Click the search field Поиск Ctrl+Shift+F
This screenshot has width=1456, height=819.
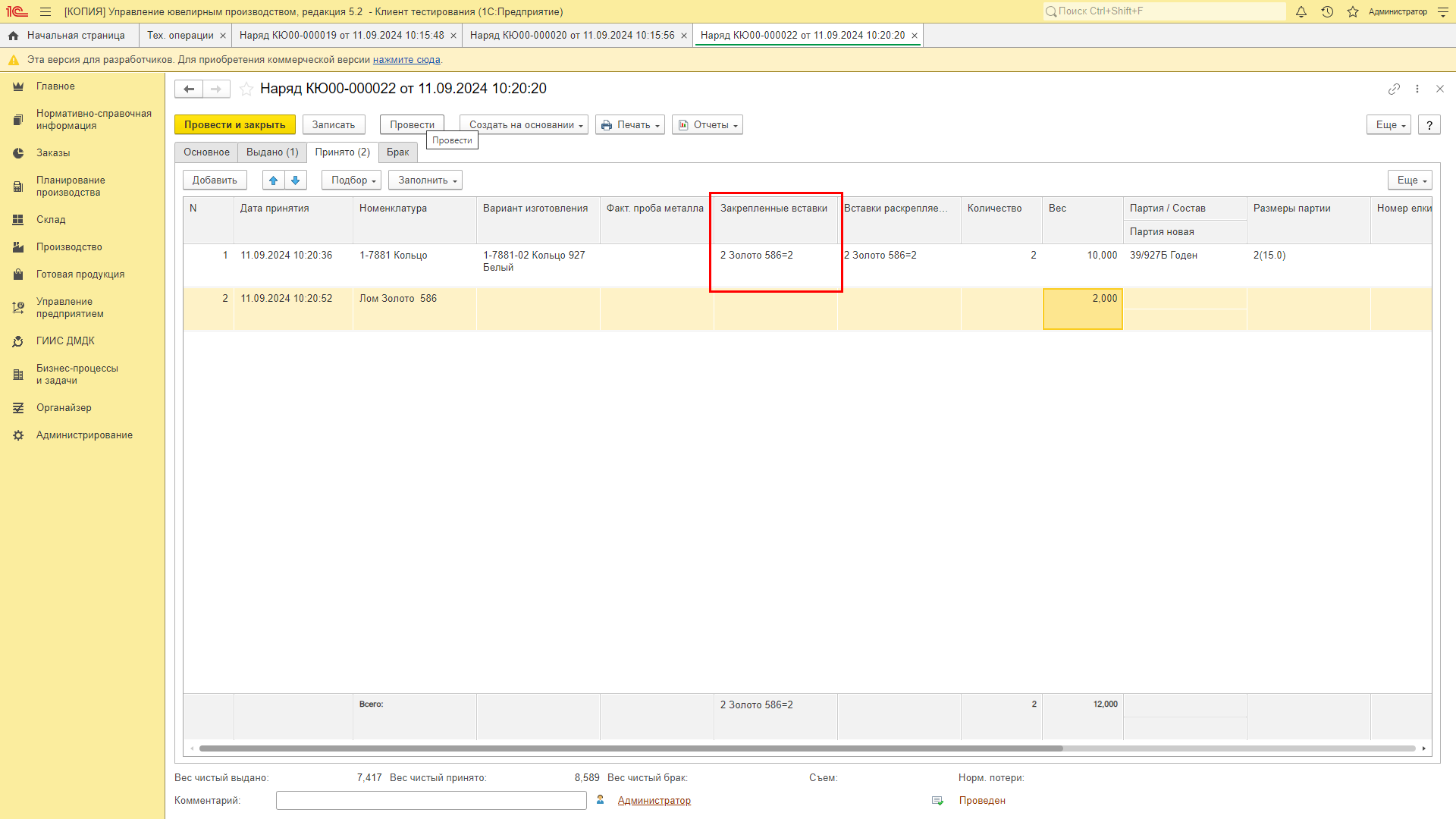(x=1164, y=11)
